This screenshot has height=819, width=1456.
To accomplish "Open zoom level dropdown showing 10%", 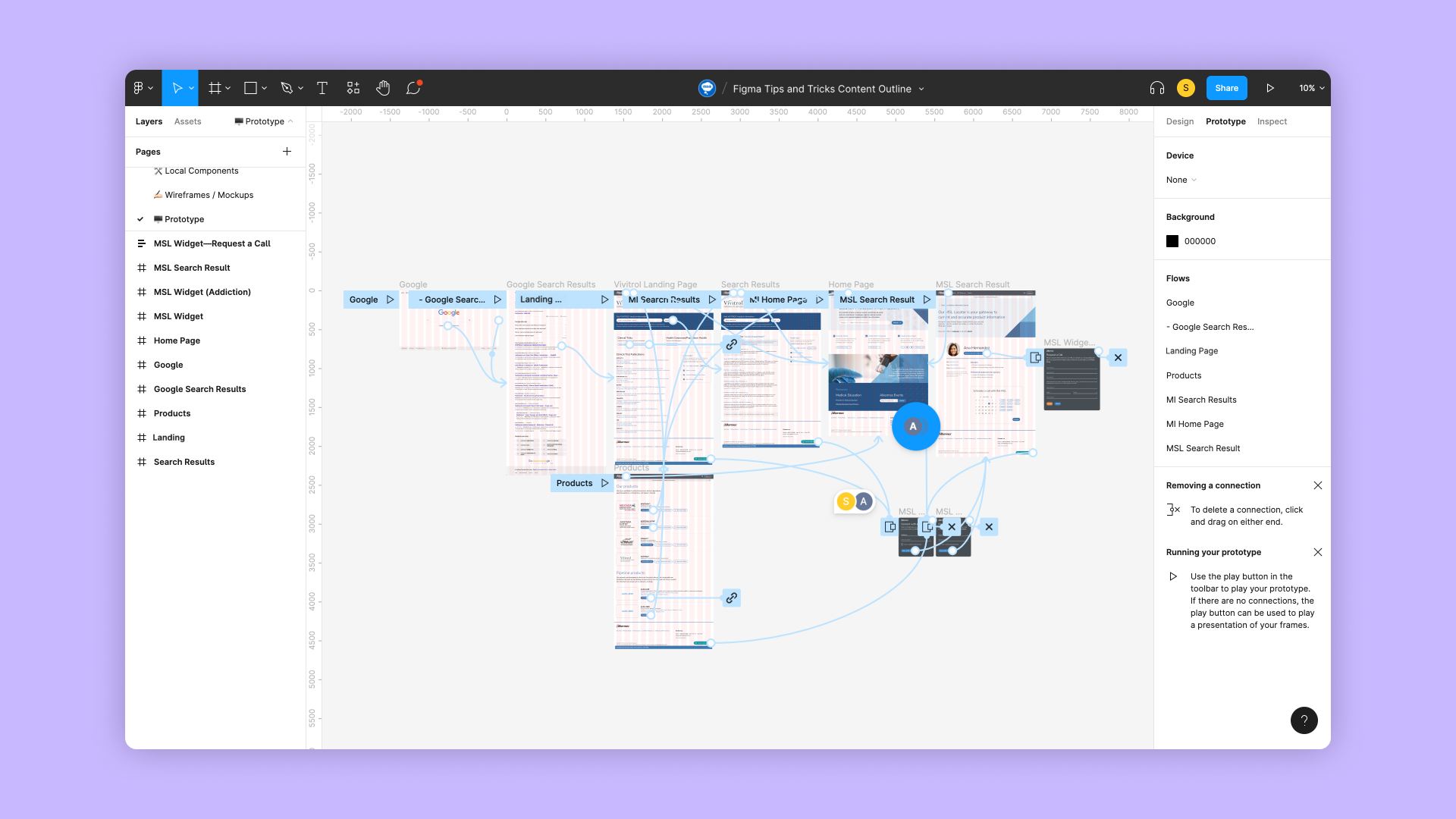I will 1308,88.
